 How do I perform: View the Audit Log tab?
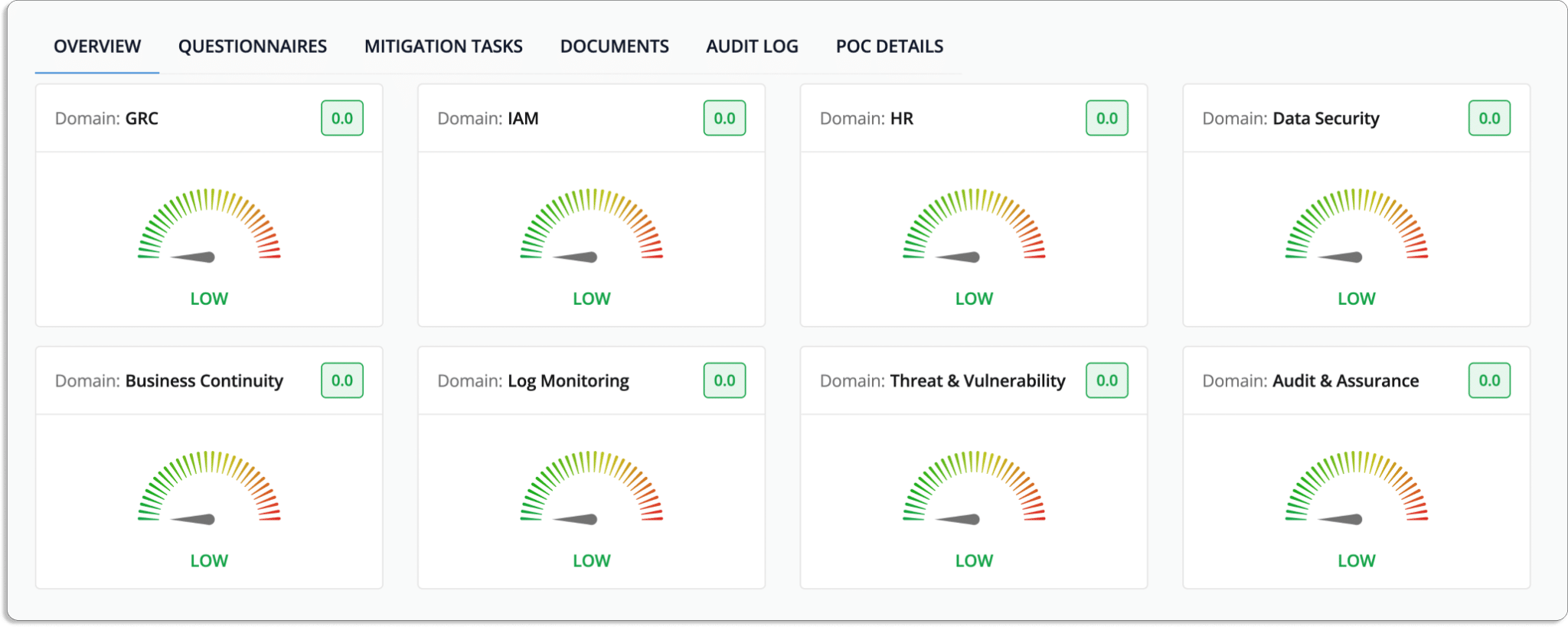click(752, 47)
